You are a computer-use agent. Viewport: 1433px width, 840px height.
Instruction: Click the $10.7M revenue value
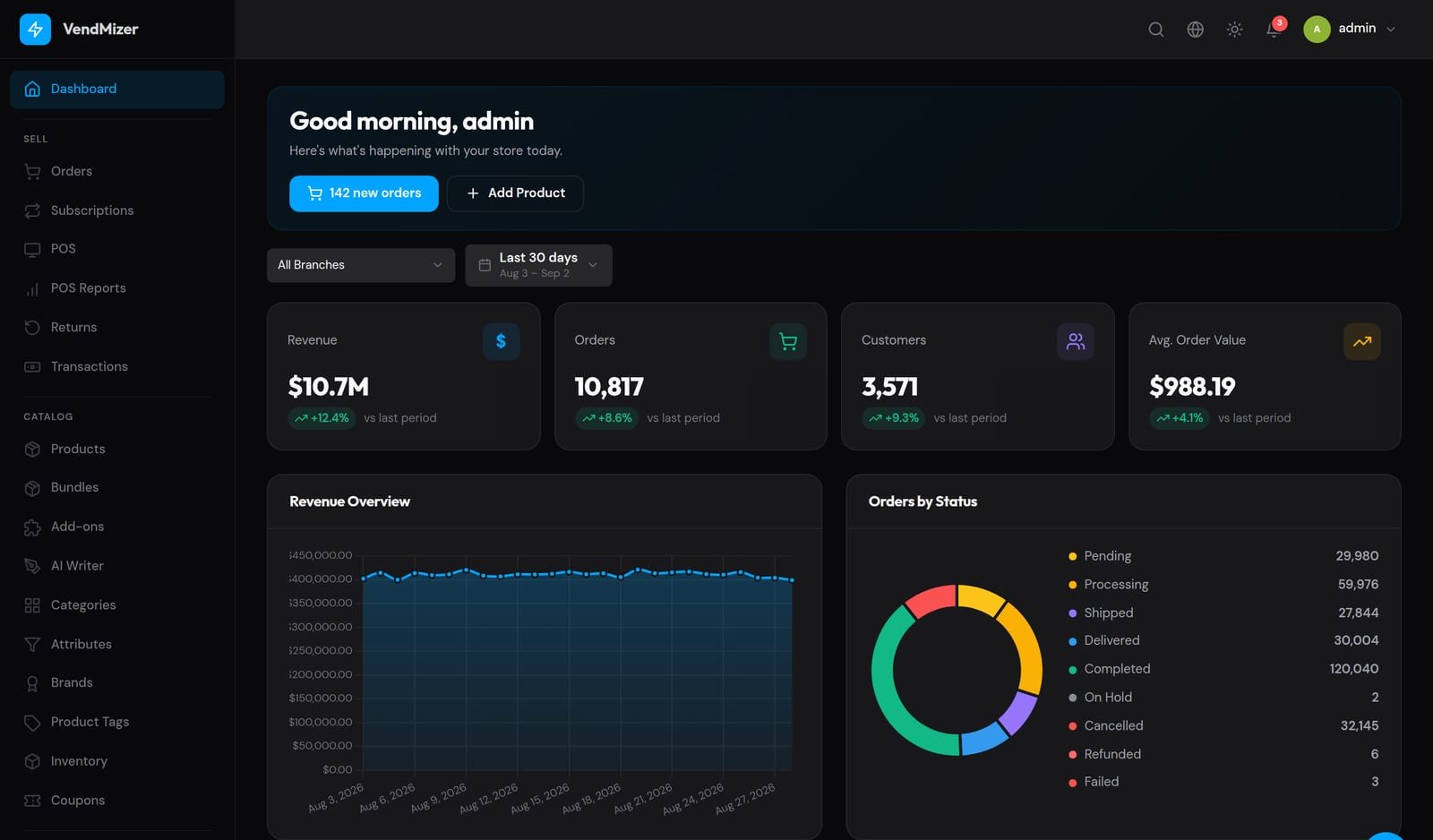329,387
